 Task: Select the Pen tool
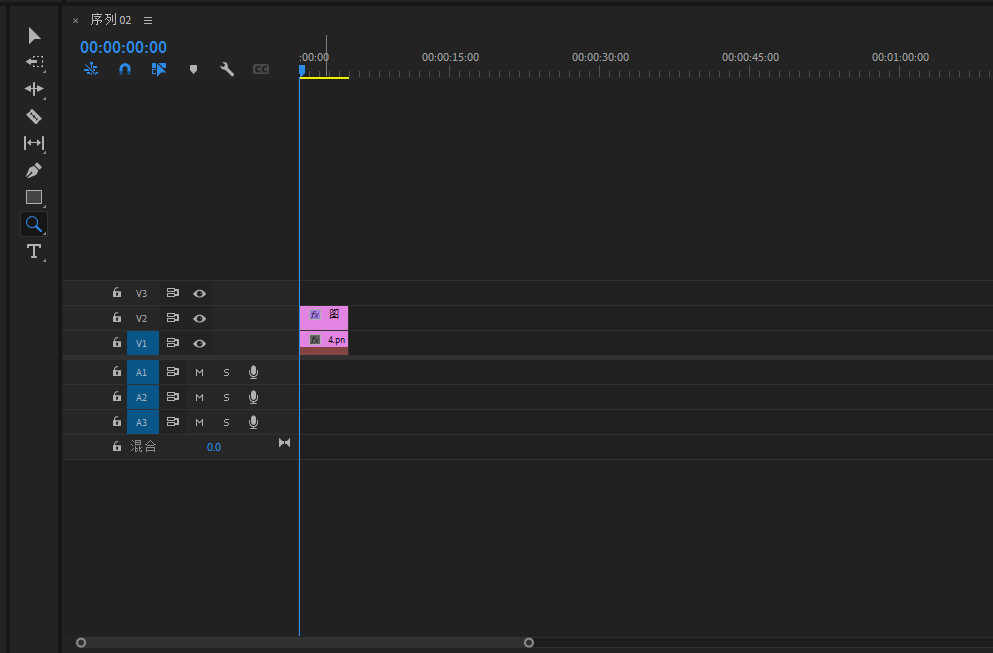point(34,170)
